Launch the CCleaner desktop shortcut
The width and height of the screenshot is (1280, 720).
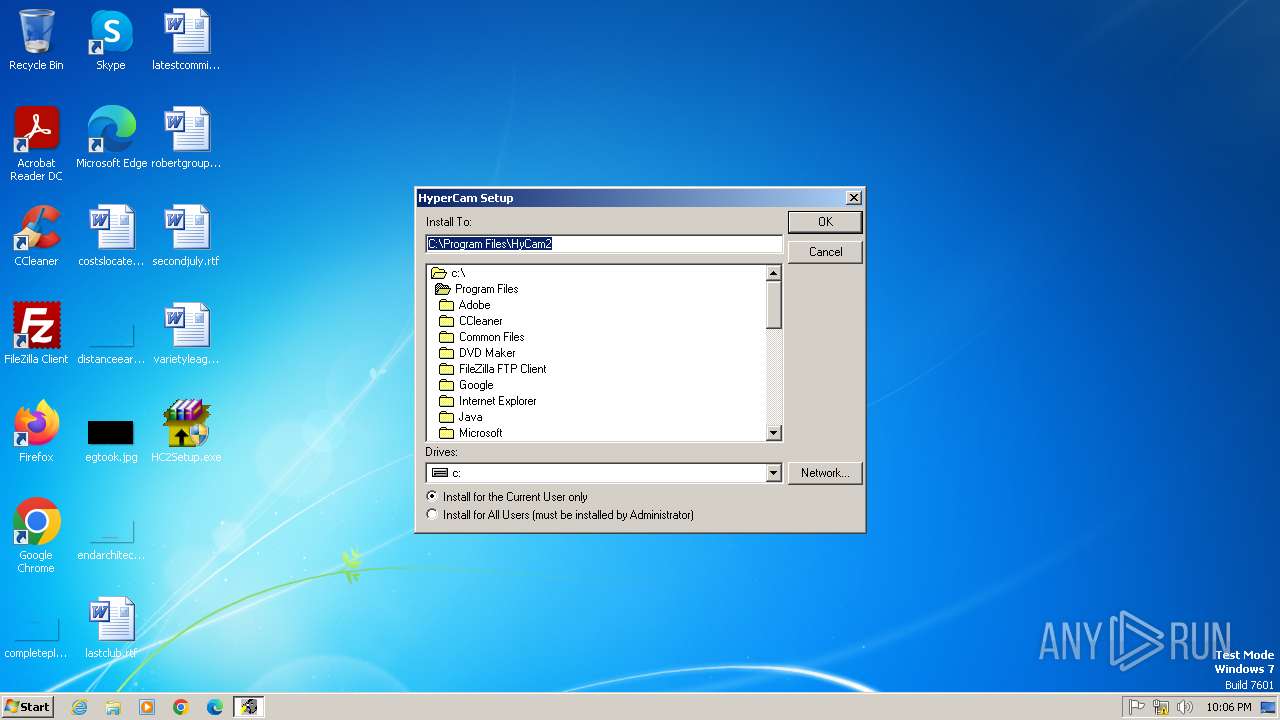(36, 236)
